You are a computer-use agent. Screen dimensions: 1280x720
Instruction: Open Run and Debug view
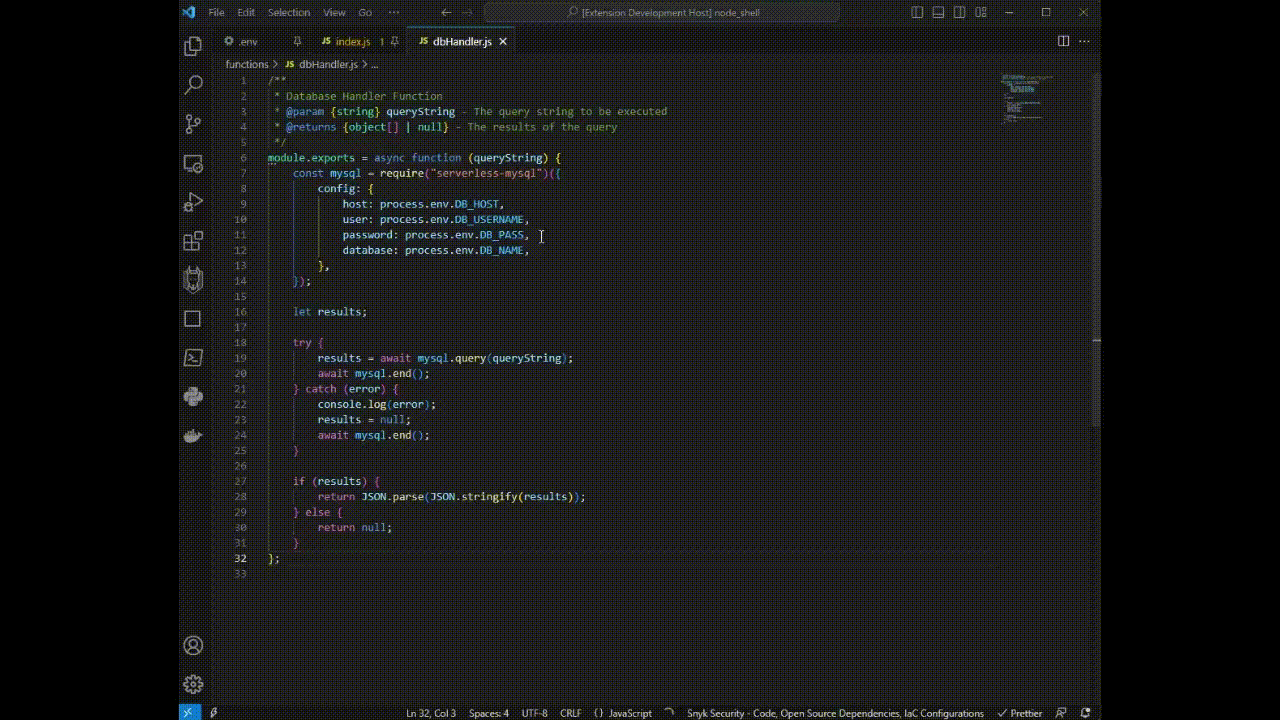193,202
